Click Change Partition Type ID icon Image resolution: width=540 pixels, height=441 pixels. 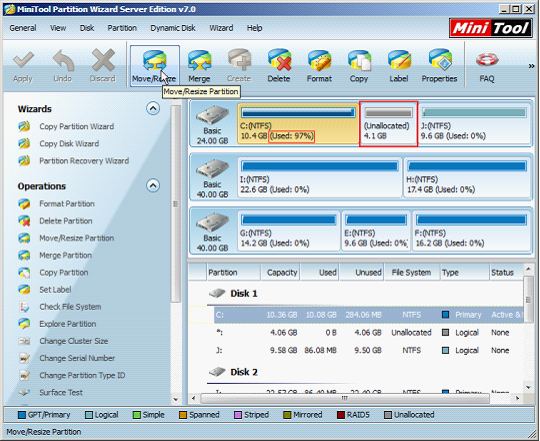[x=24, y=375]
